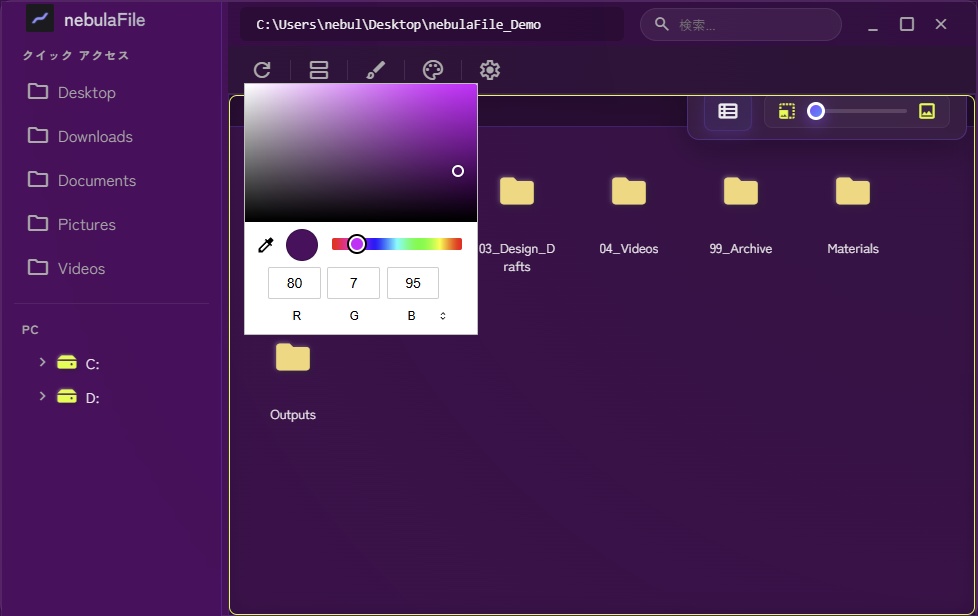Click the large thumbnail size icon
Image resolution: width=978 pixels, height=616 pixels.
pos(927,111)
